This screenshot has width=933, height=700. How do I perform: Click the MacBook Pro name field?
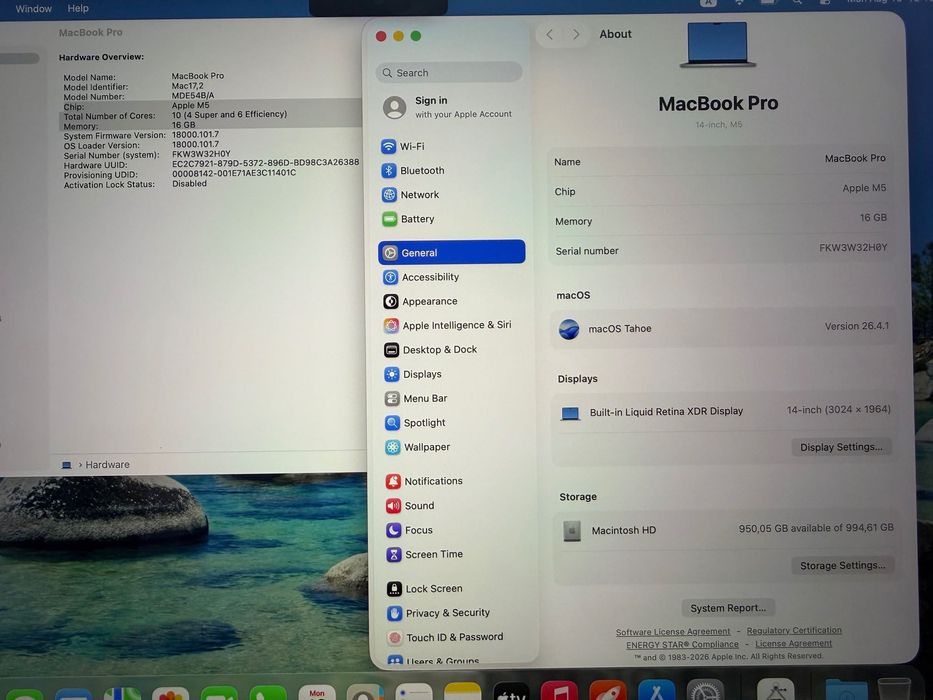pyautogui.click(x=720, y=160)
